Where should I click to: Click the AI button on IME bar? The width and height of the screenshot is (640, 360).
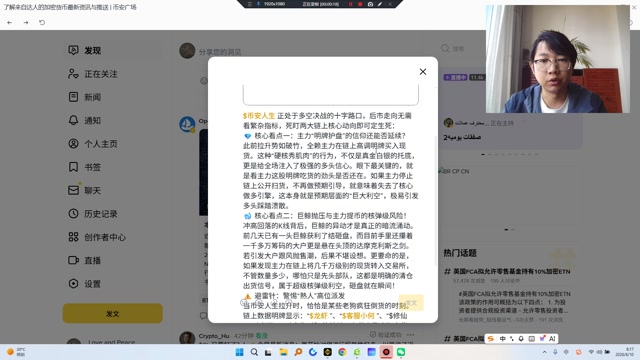552,339
